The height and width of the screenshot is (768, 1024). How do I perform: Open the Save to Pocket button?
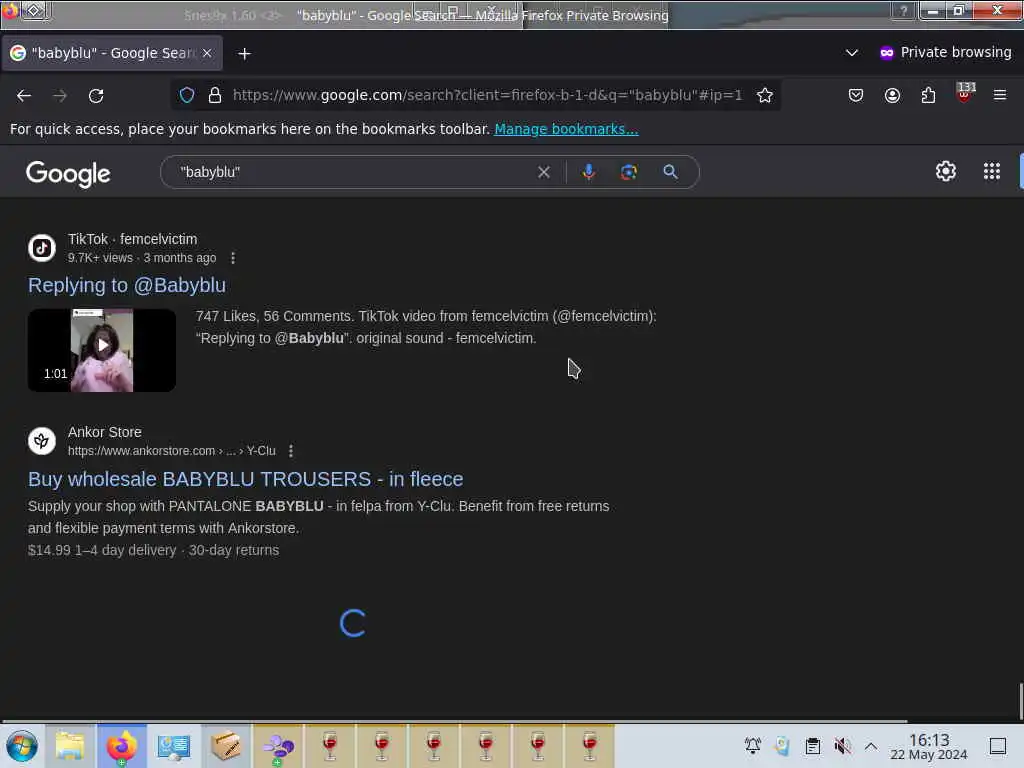[856, 95]
